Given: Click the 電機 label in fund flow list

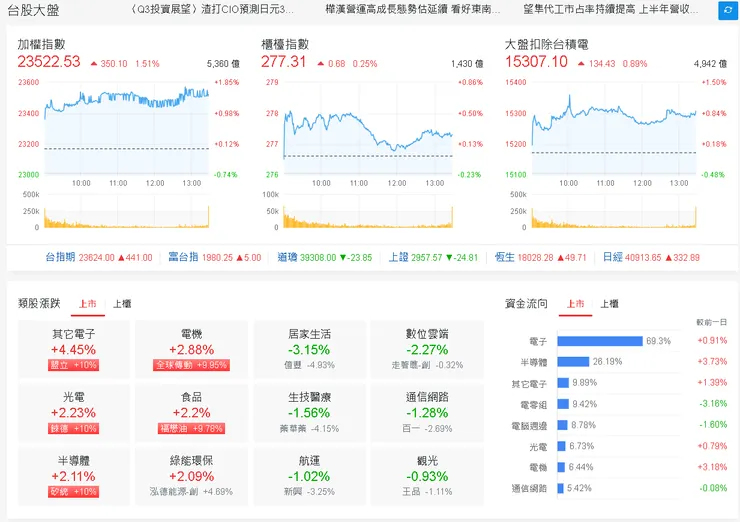Looking at the screenshot, I should pos(538,468).
